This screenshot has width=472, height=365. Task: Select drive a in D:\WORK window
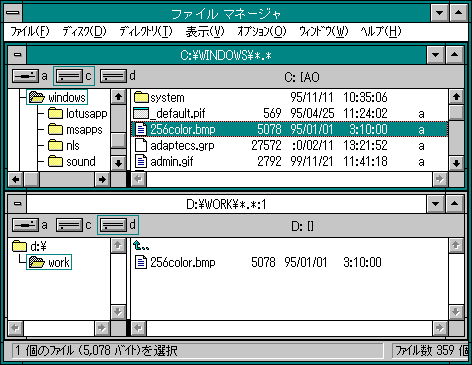tap(30, 225)
